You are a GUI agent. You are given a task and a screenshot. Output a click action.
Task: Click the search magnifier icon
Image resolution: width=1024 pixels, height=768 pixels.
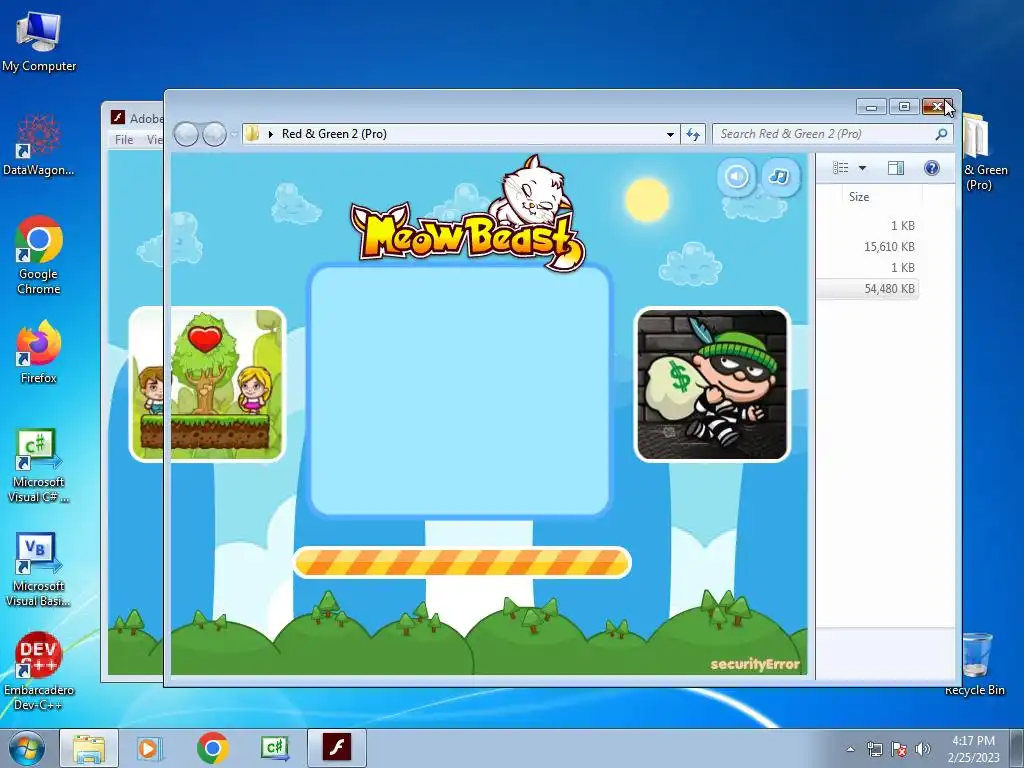coord(941,134)
